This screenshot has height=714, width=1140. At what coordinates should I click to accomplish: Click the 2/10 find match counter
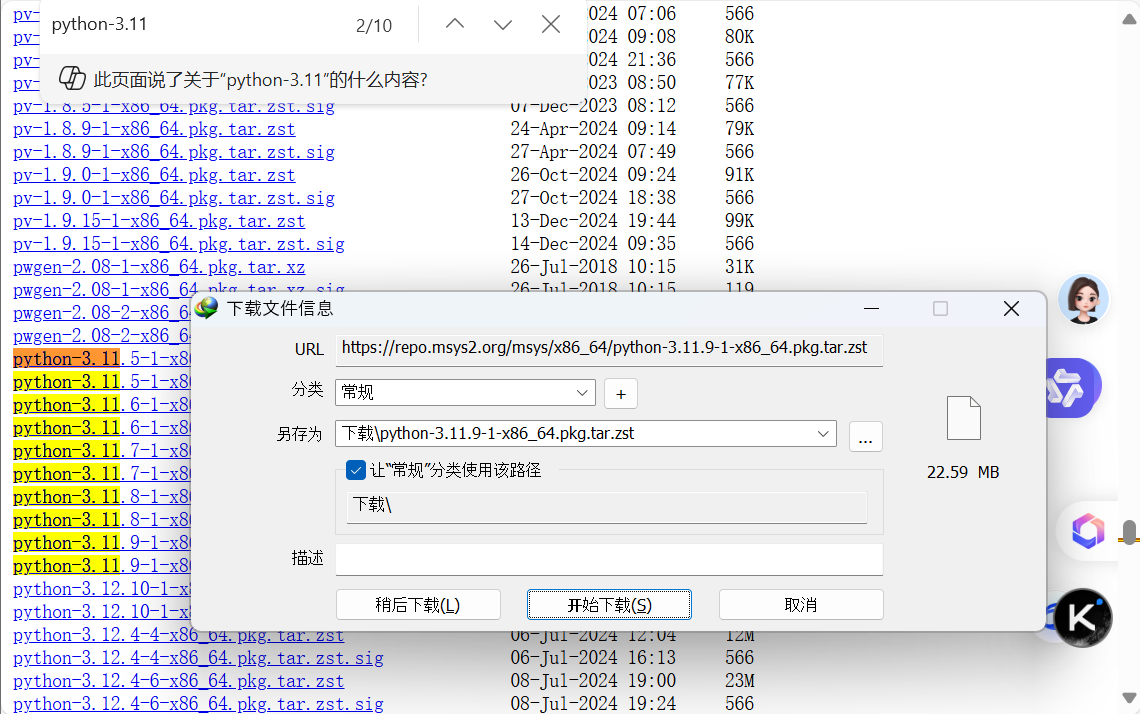(374, 26)
